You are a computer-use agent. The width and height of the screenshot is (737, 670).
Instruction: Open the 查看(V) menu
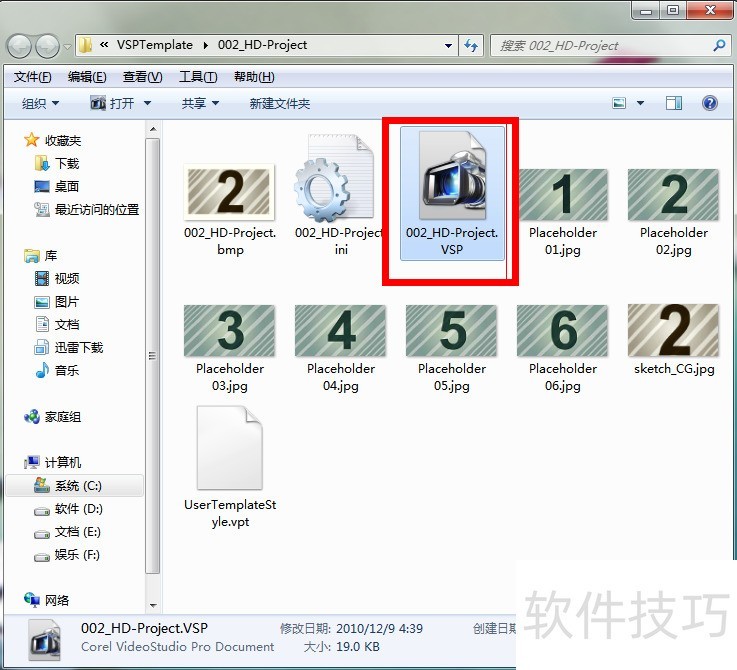coord(142,77)
